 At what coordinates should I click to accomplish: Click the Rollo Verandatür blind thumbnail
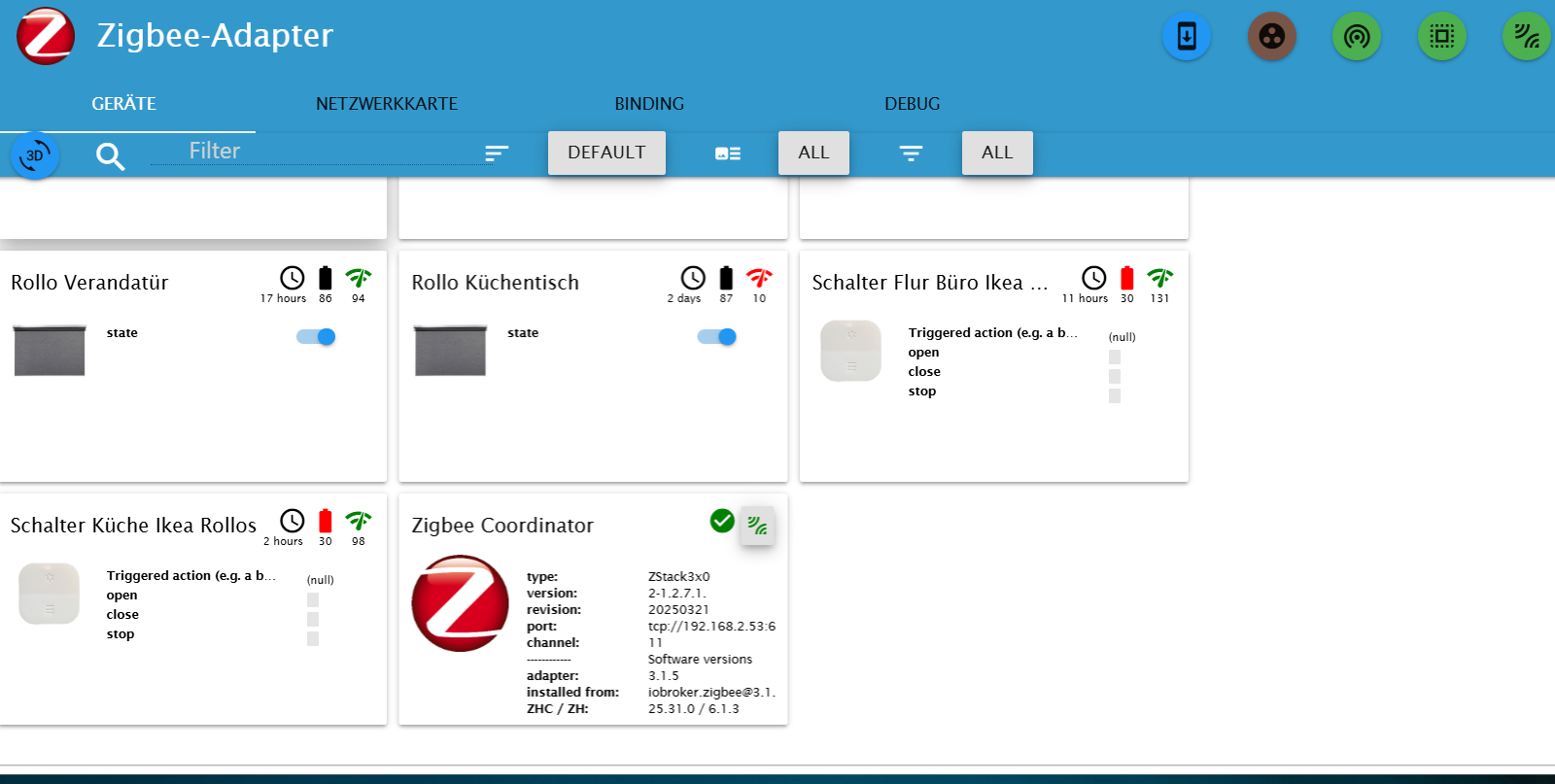tap(50, 350)
